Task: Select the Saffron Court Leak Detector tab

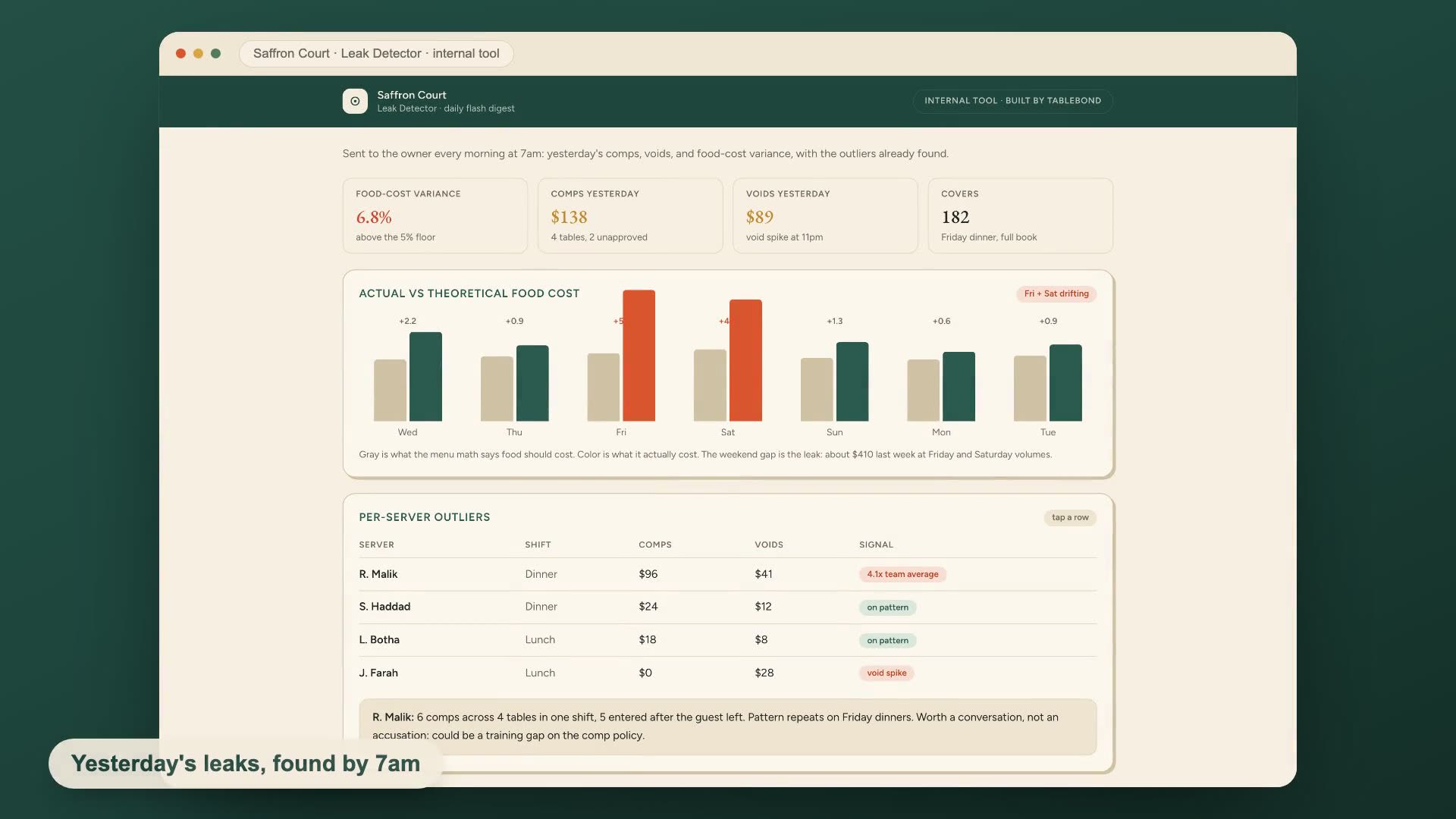Action: click(376, 54)
